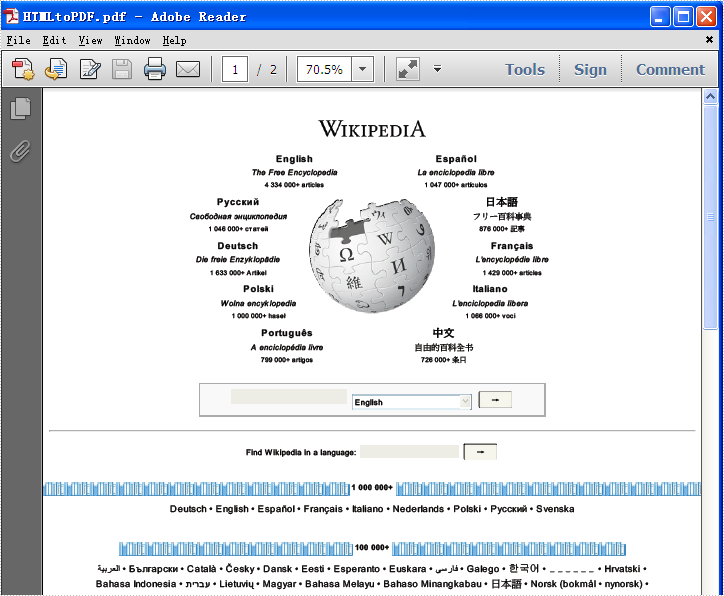Viewport: 724px width, 596px height.
Task: Click the zoom percentage field 70.5%
Action: (324, 69)
